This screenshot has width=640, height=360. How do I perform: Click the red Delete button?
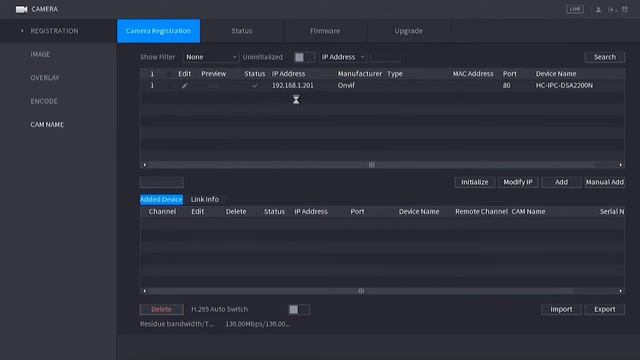[162, 309]
